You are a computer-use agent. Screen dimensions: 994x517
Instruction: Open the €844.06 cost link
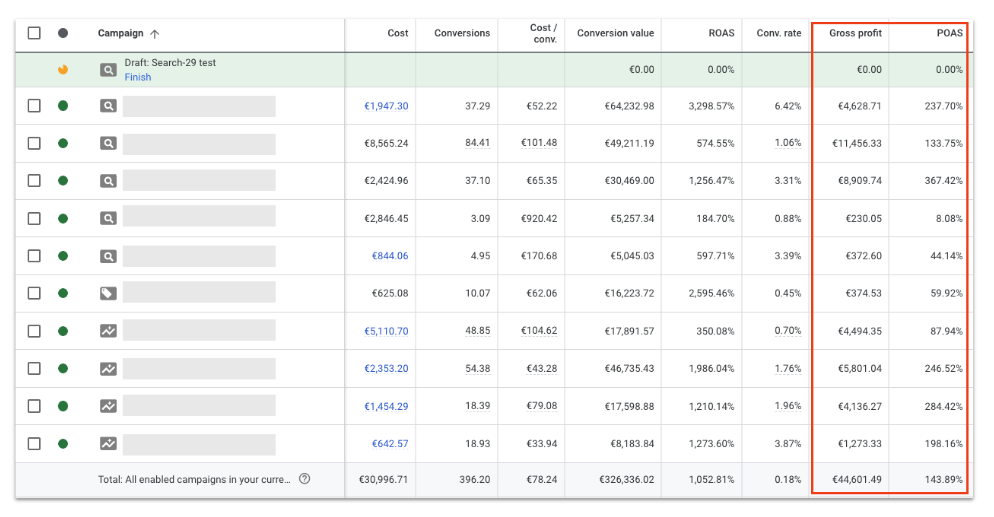[x=389, y=256]
